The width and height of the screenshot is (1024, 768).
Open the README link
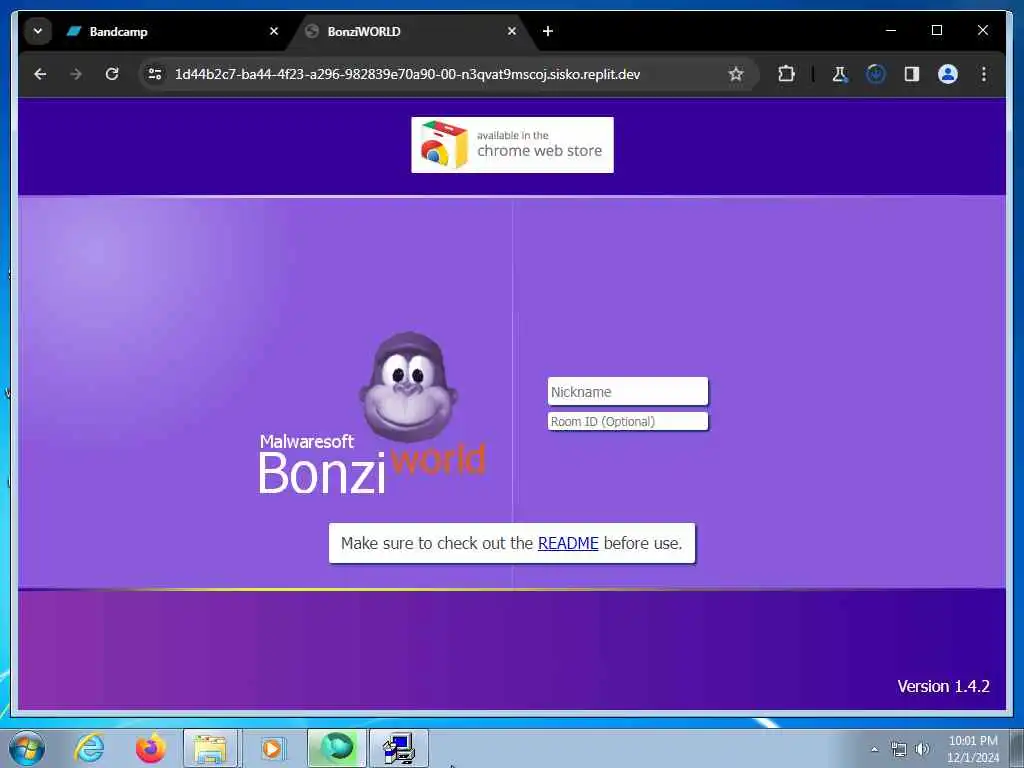pyautogui.click(x=568, y=543)
